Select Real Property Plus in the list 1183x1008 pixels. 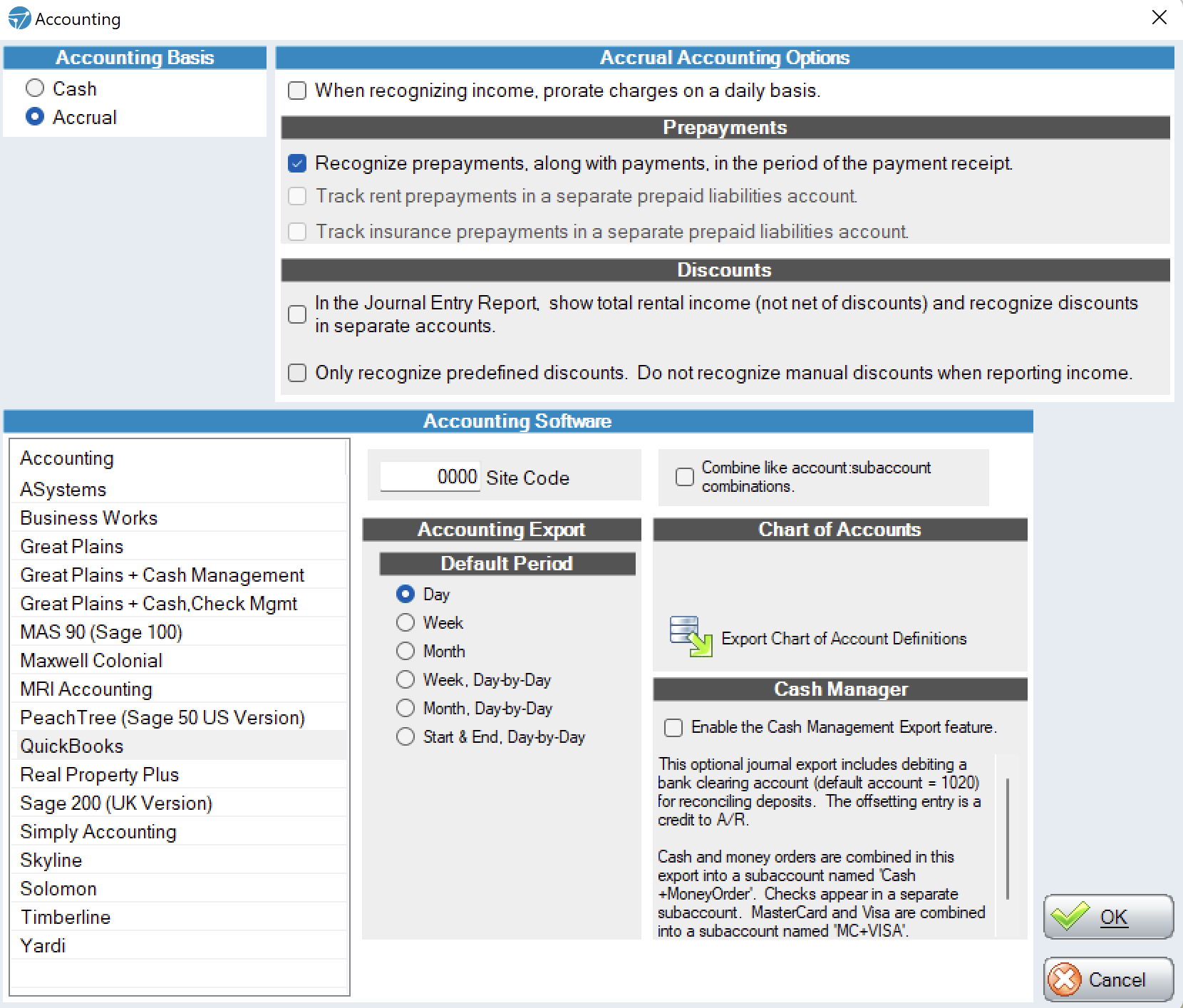tap(179, 774)
